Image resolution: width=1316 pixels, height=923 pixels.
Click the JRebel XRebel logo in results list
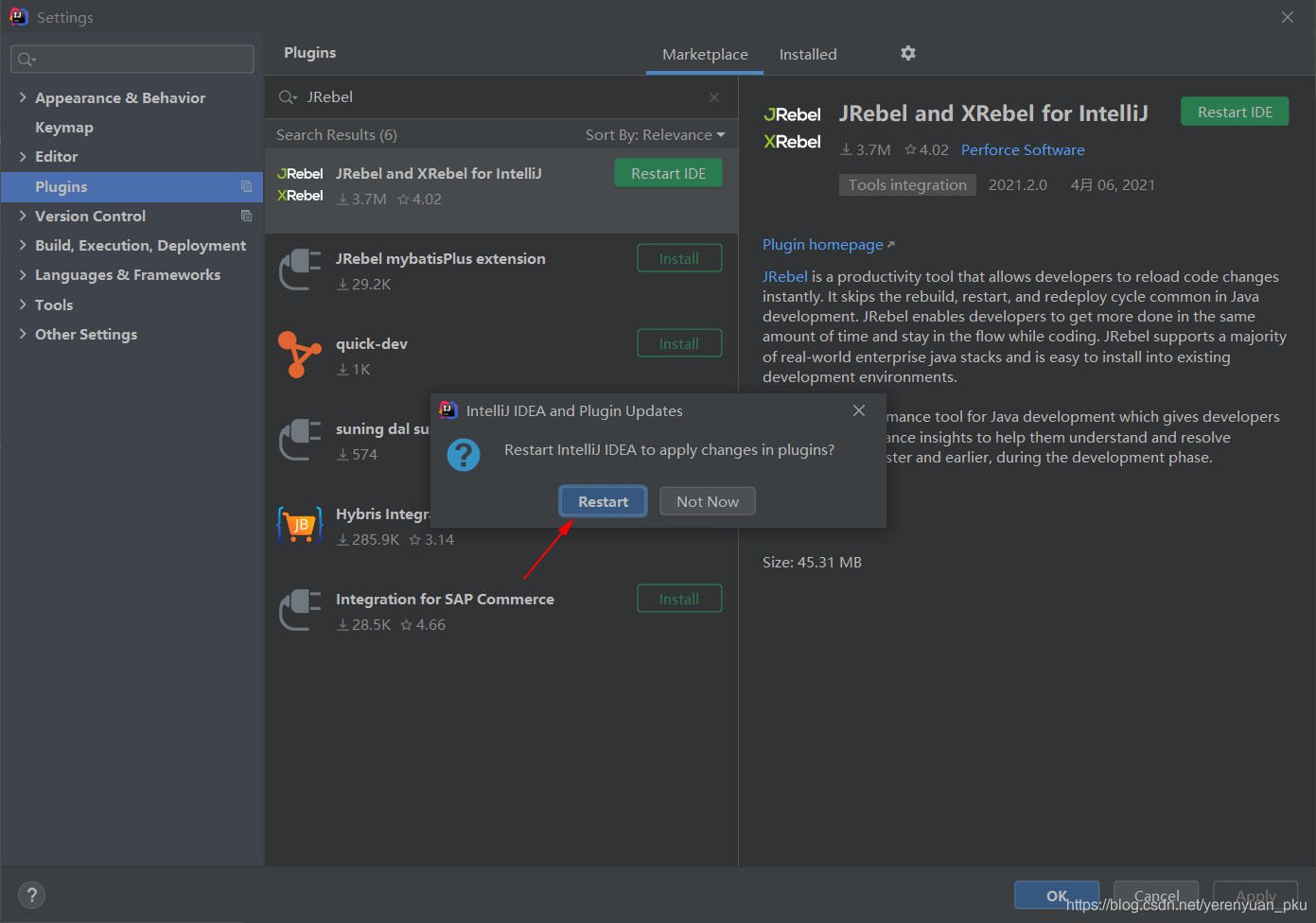point(300,184)
